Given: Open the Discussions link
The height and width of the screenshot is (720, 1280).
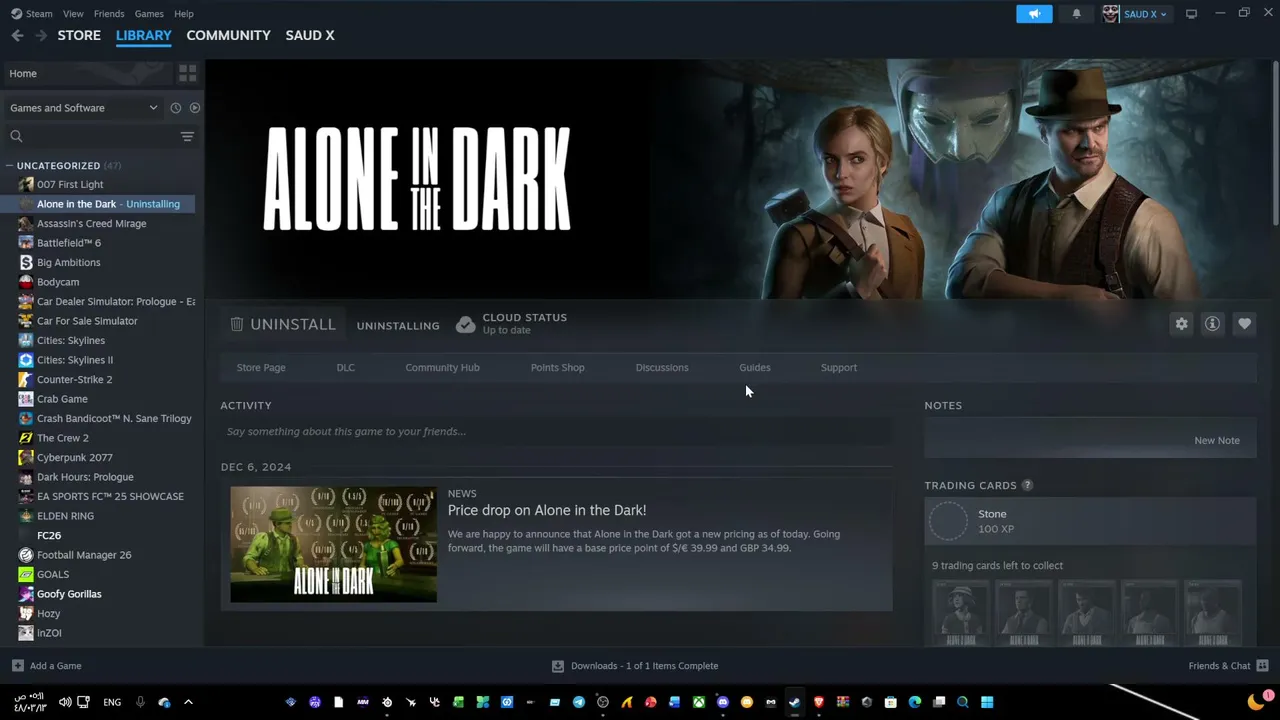Looking at the screenshot, I should pos(662,368).
